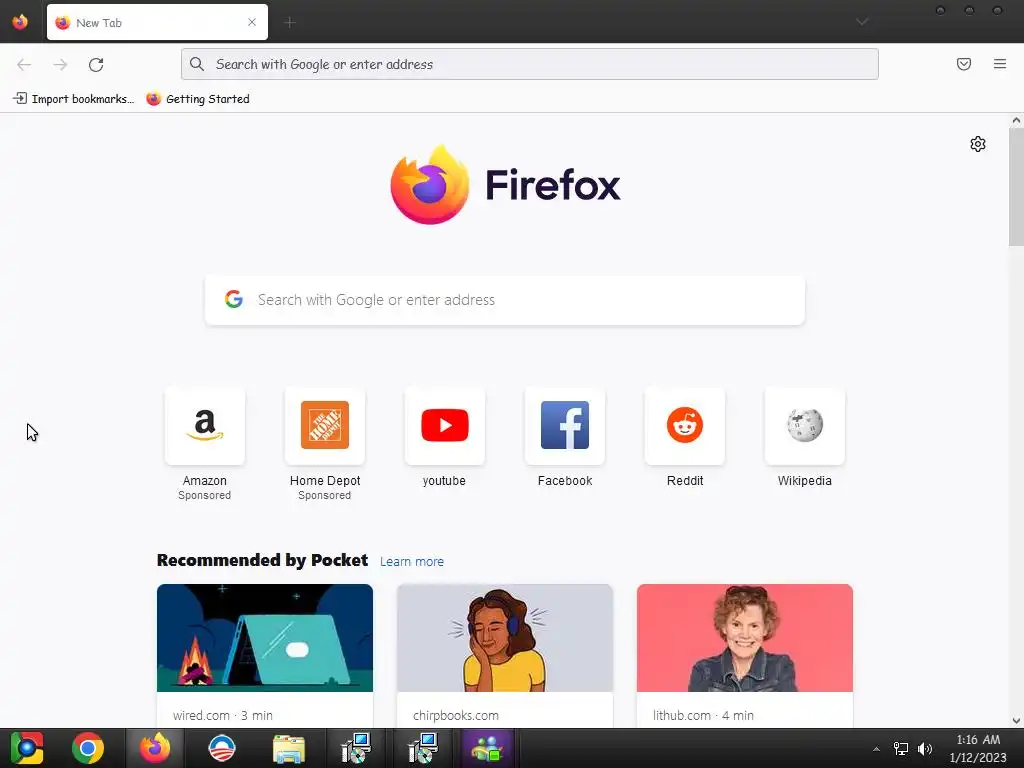Focus the center Google search box

[505, 300]
